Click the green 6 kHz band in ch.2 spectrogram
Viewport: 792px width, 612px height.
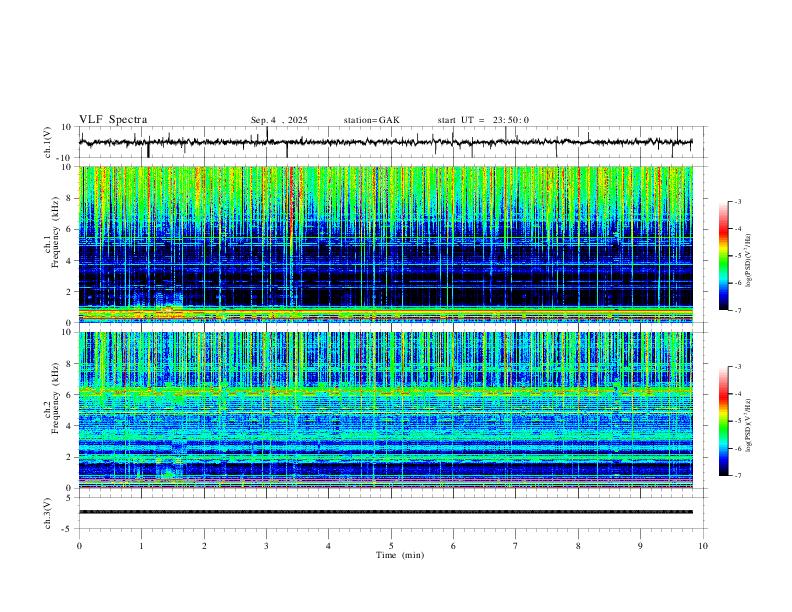pos(386,390)
